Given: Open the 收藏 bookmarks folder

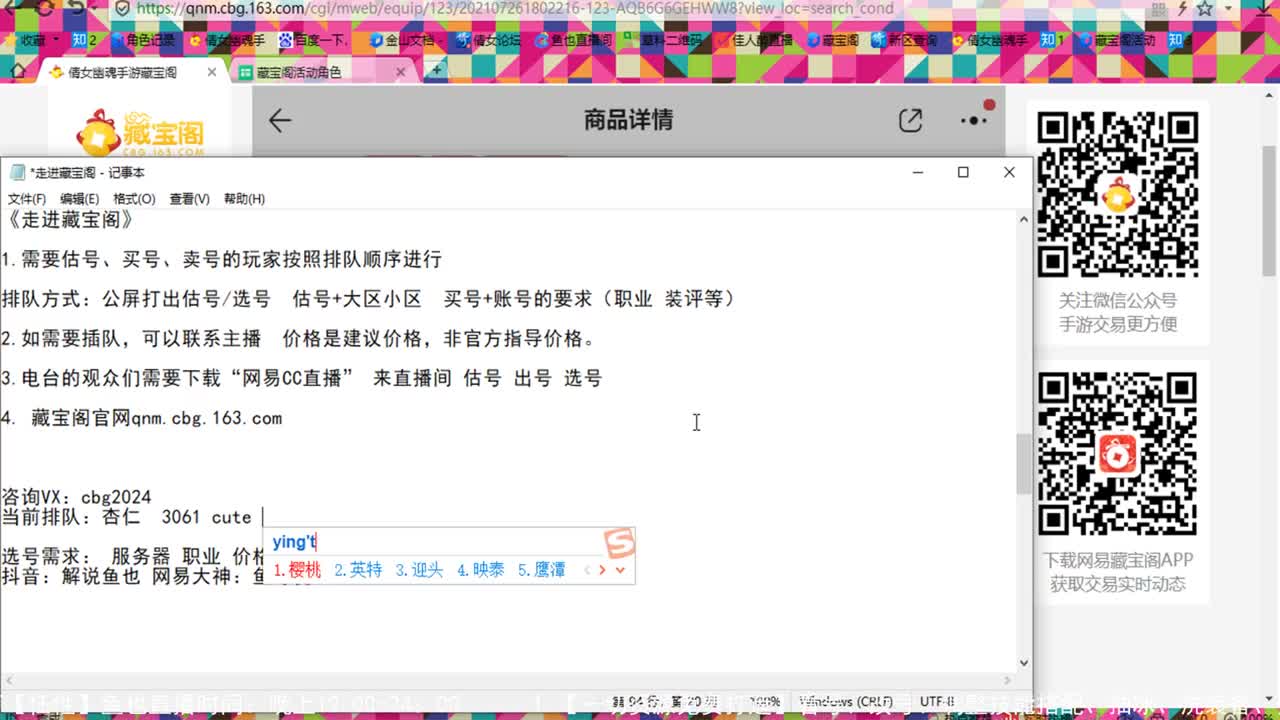Looking at the screenshot, I should pyautogui.click(x=35, y=41).
